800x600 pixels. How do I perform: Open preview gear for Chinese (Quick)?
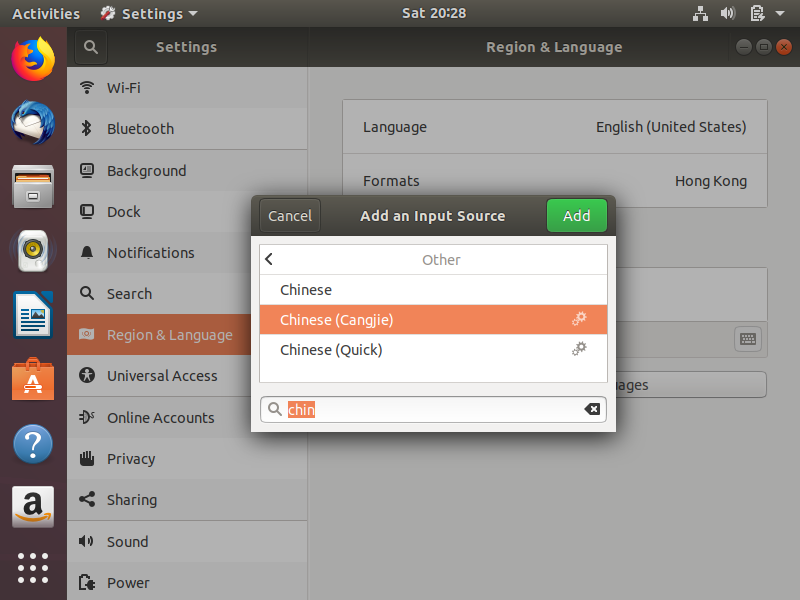[x=579, y=349]
